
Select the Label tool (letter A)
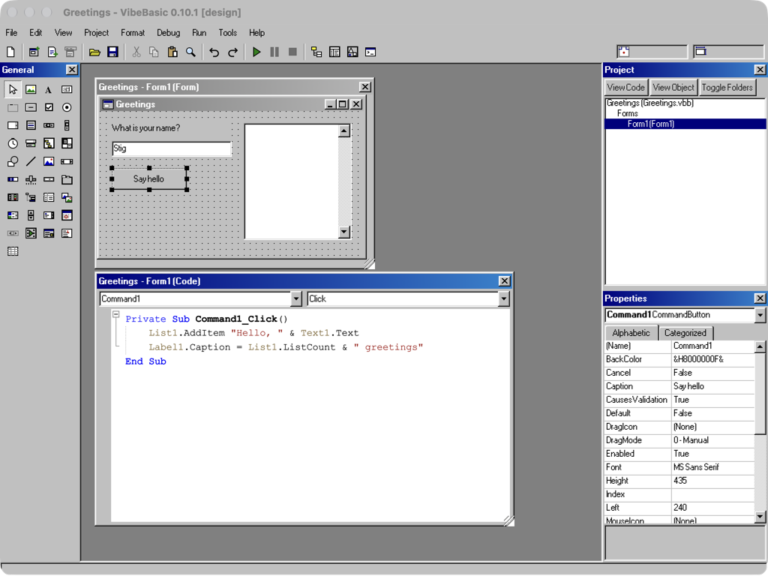(48, 90)
